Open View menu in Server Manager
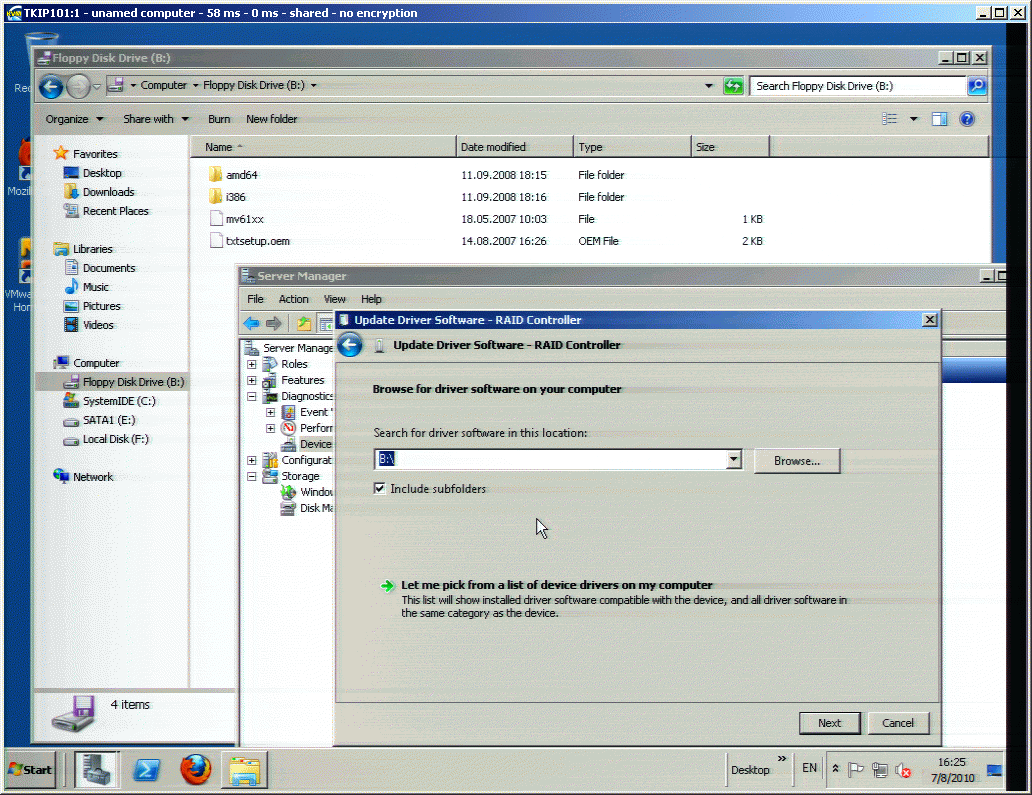Viewport: 1032px width, 795px height. (334, 299)
